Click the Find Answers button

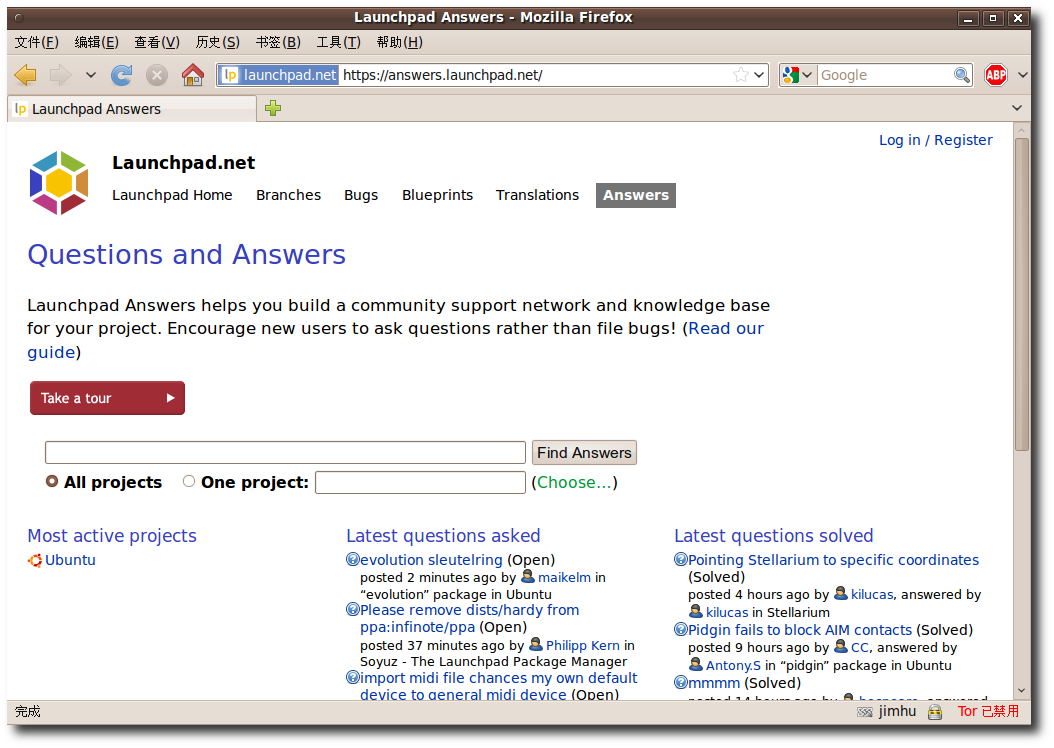[x=584, y=453]
